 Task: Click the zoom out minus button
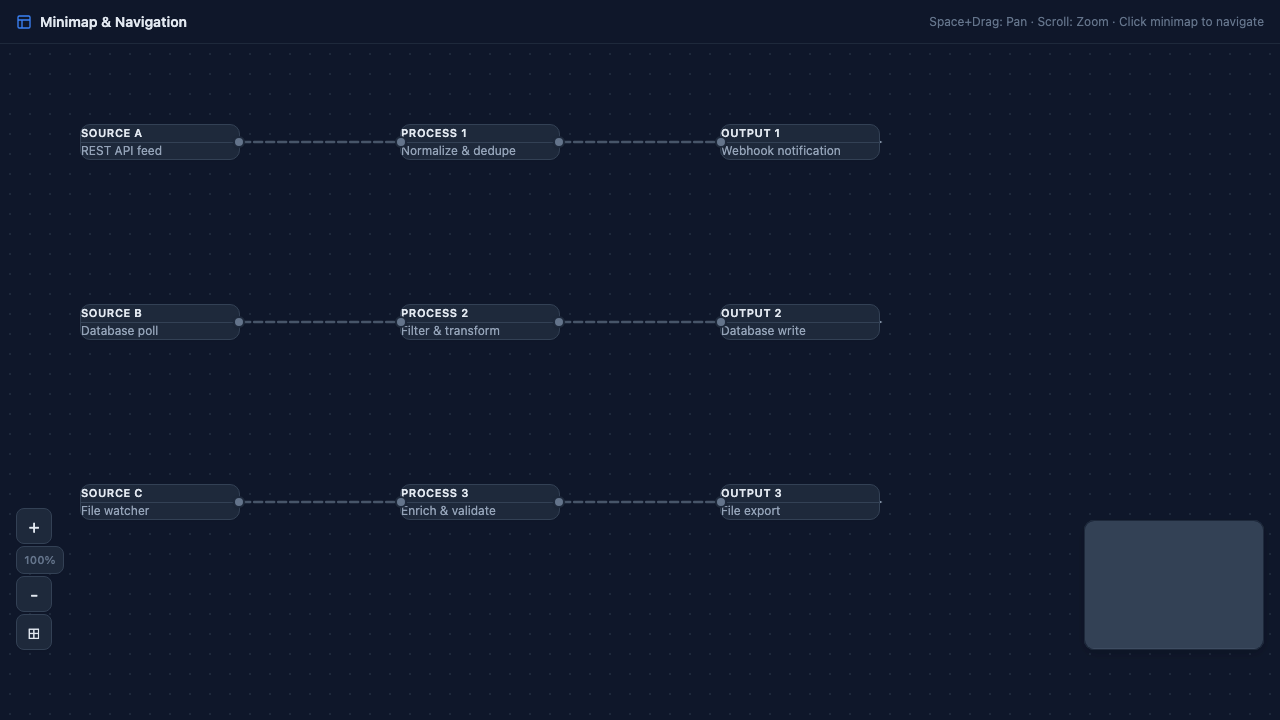coord(34,595)
